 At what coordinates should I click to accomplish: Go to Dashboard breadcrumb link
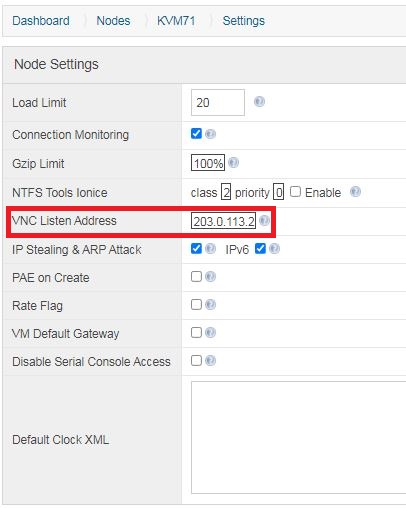click(41, 21)
